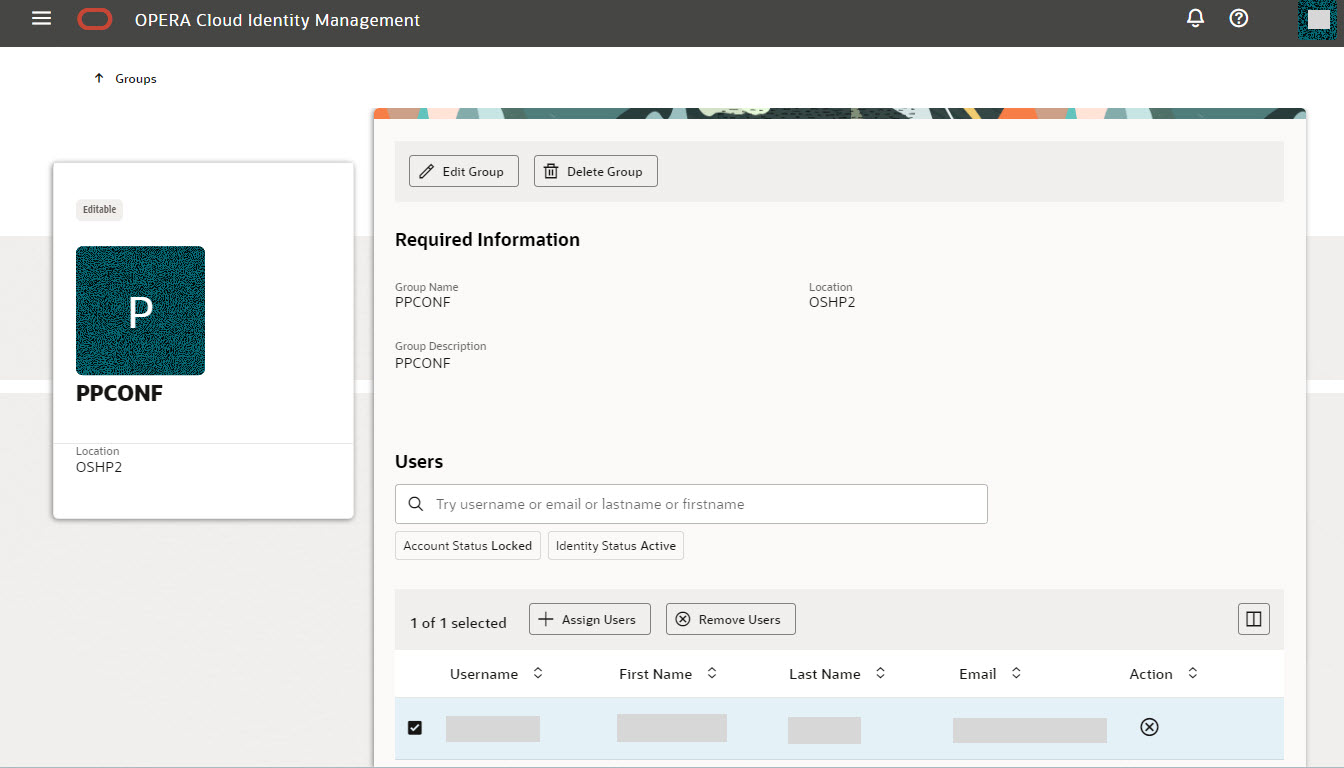
Task: Open the Help question mark icon
Action: [x=1238, y=18]
